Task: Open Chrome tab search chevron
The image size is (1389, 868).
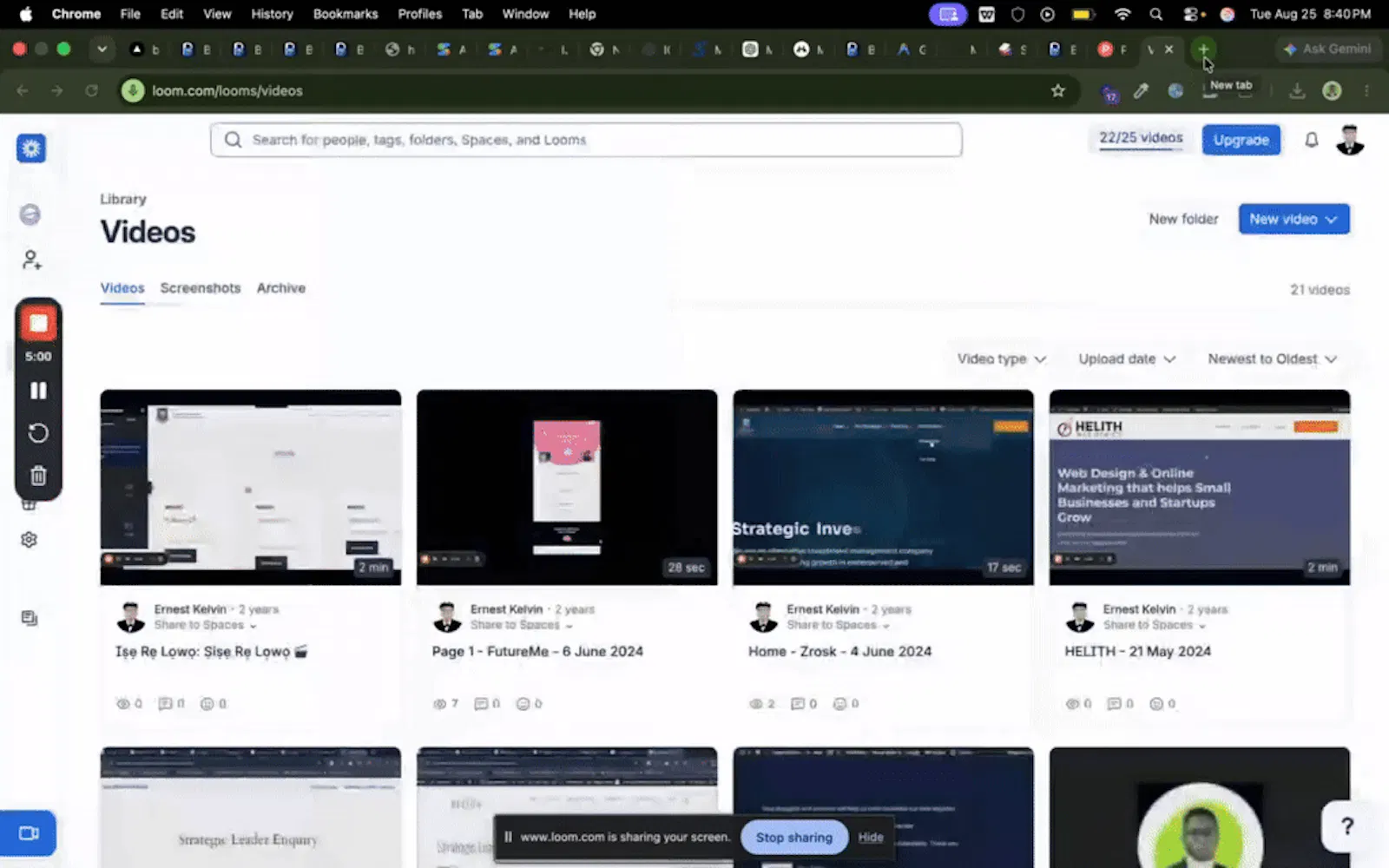Action: coord(102,49)
